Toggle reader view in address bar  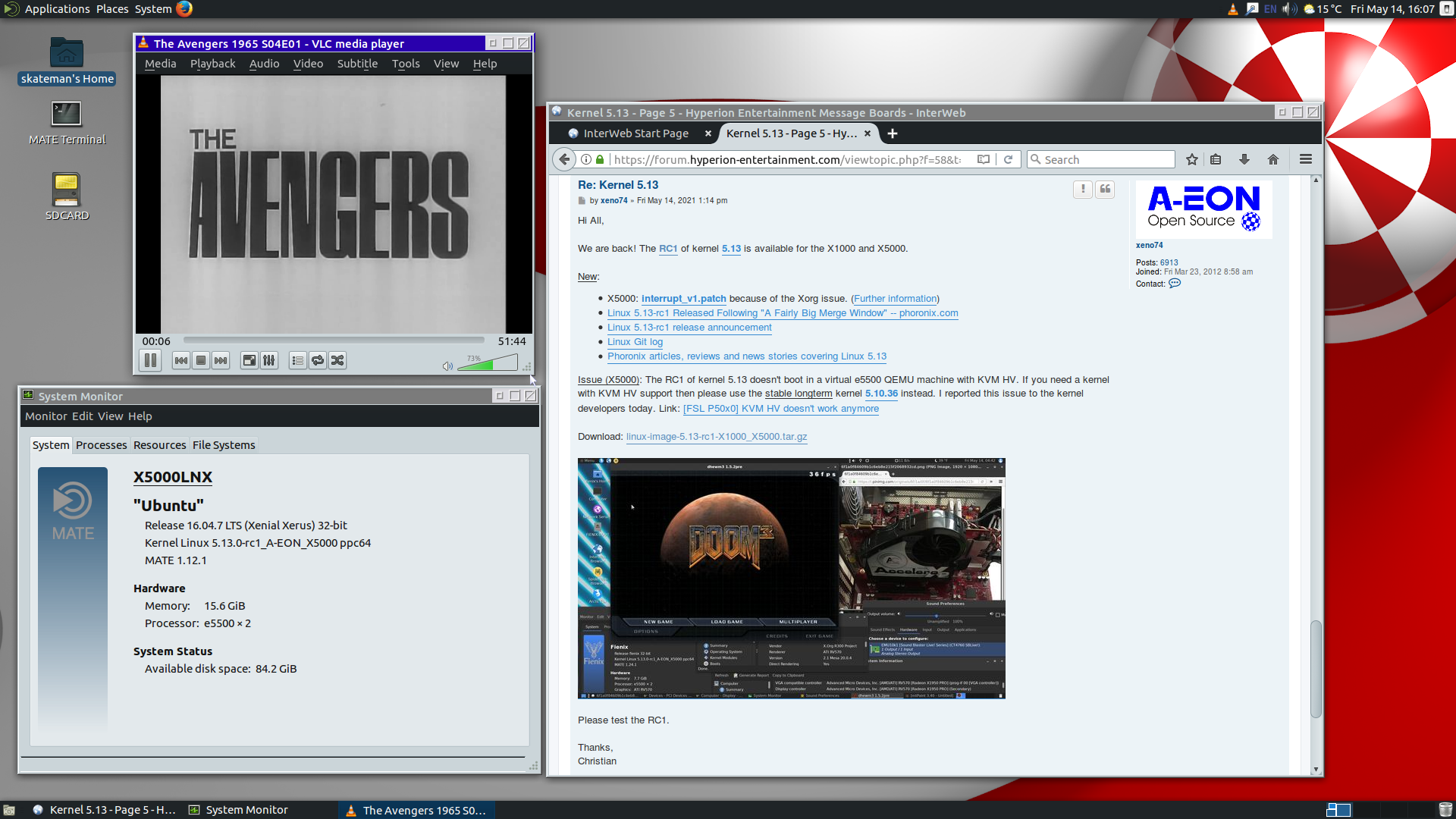(x=984, y=159)
